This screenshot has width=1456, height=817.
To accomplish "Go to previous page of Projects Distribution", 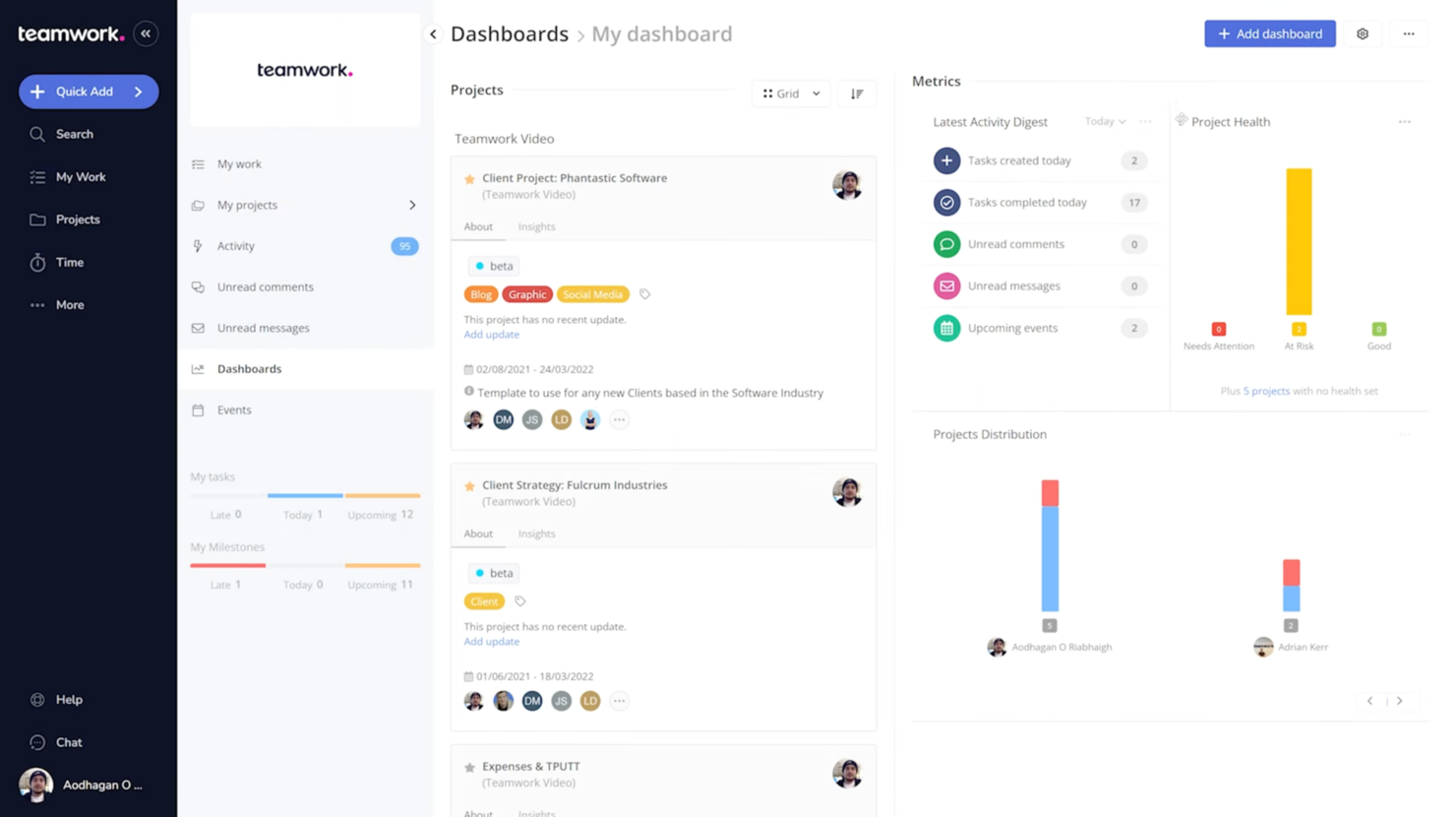I will click(1369, 701).
